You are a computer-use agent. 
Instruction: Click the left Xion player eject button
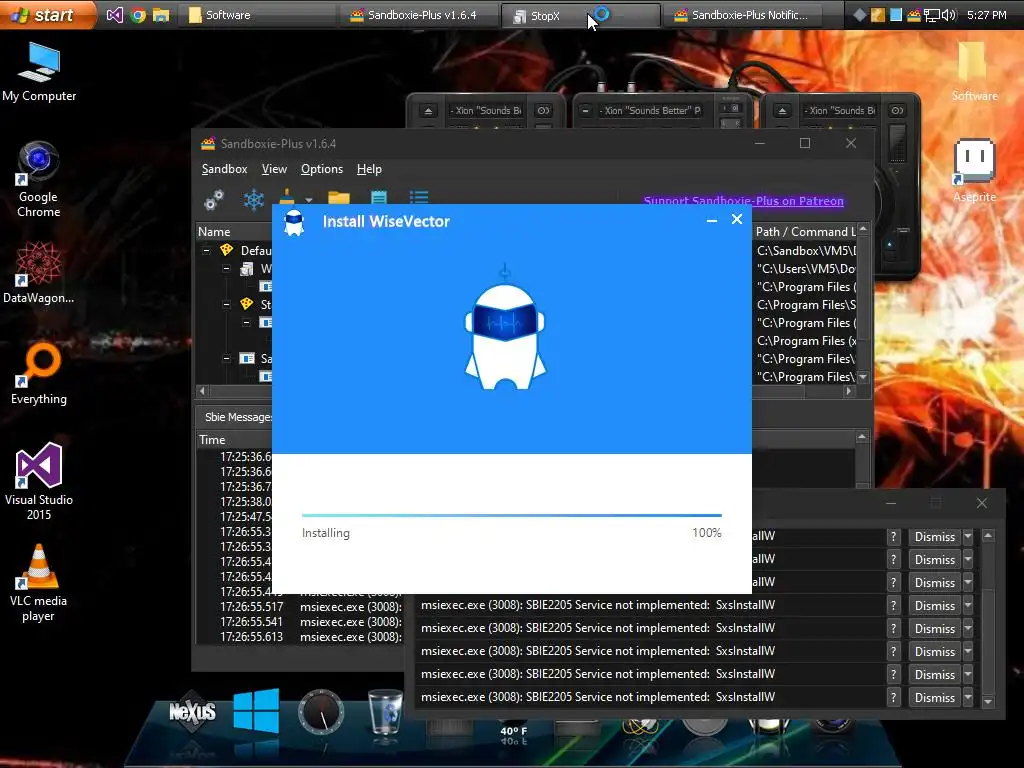pos(428,111)
